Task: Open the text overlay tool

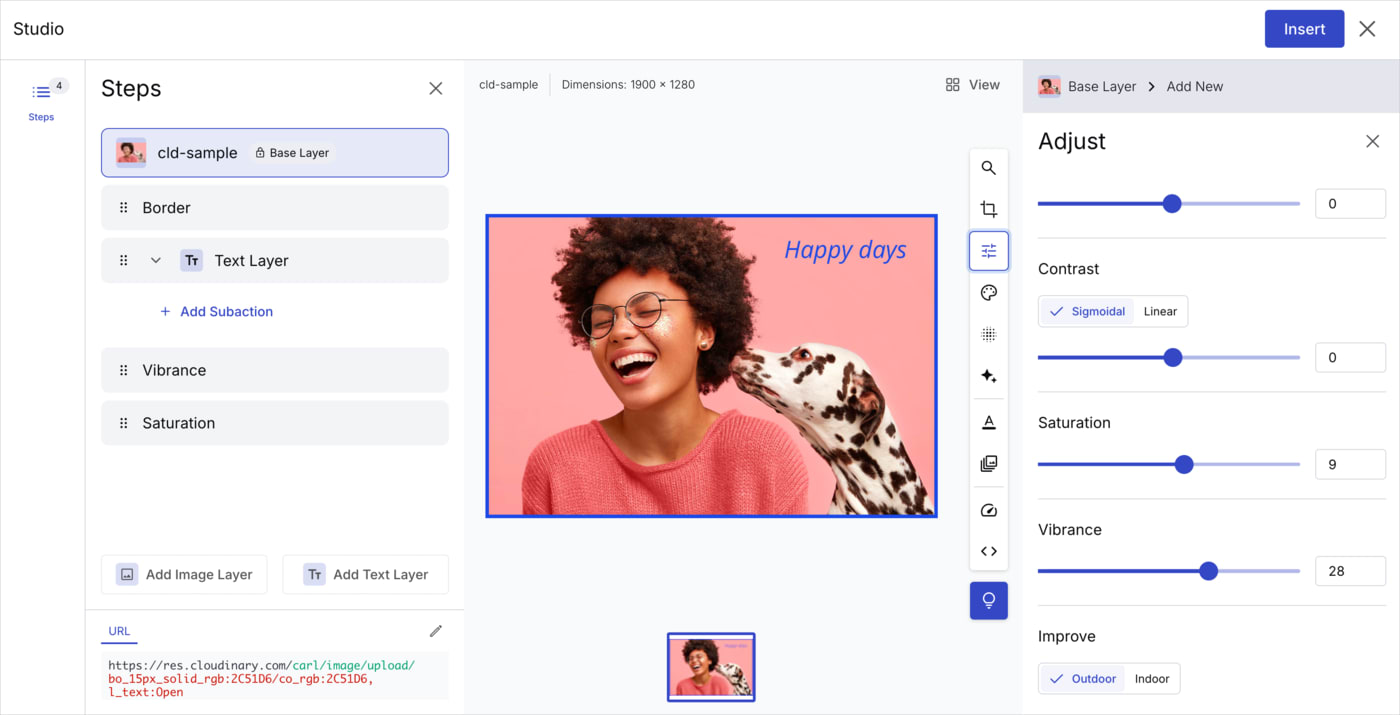Action: [988, 422]
